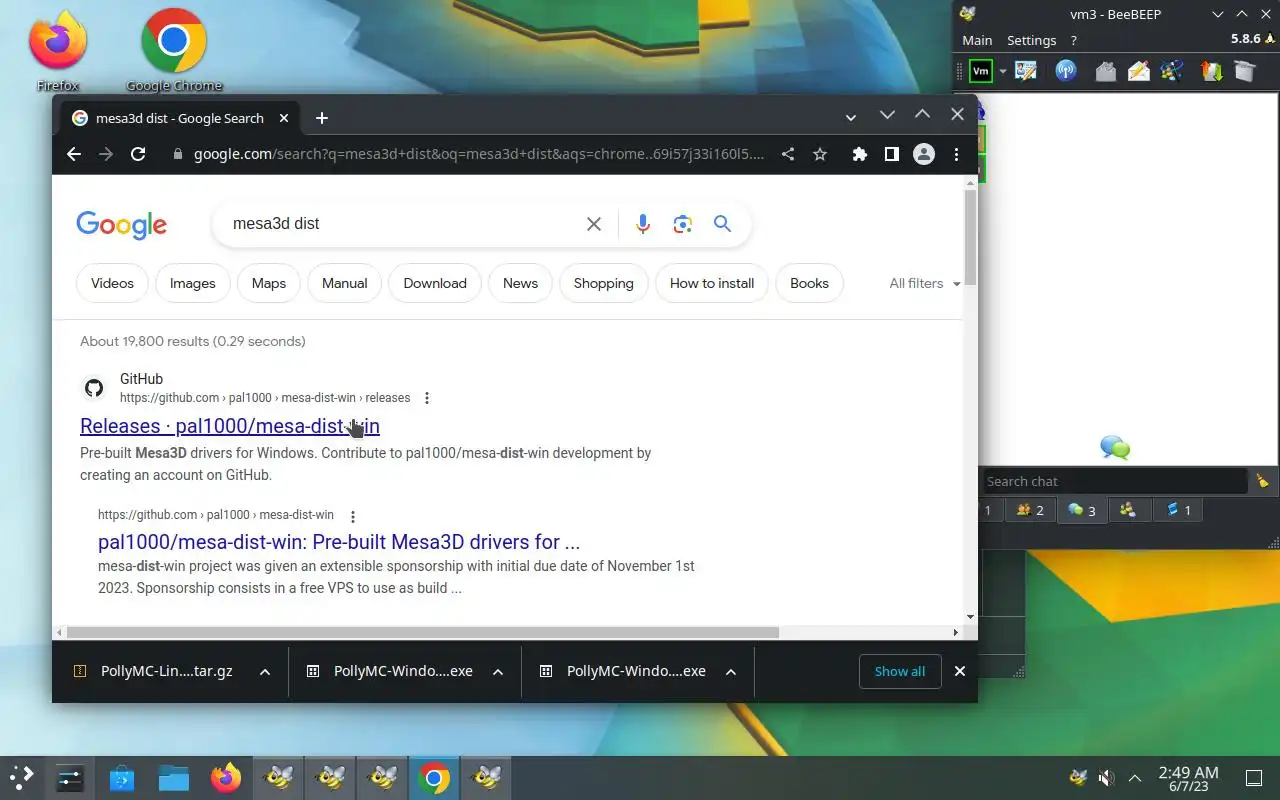The image size is (1280, 800).
Task: Open BeeBEEP help question mark menu
Action: tap(1074, 40)
